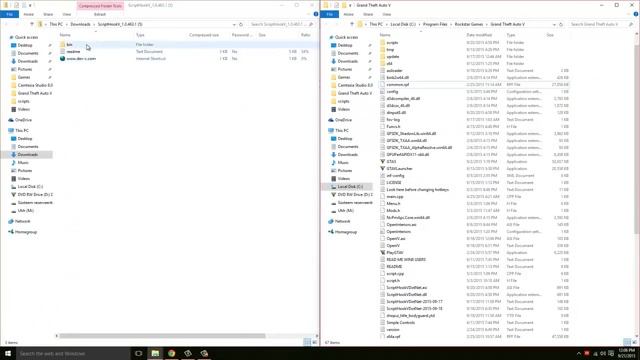Screen dimensions: 640x360
Task: Click the File Explorer taskbar icon
Action: click(155, 353)
